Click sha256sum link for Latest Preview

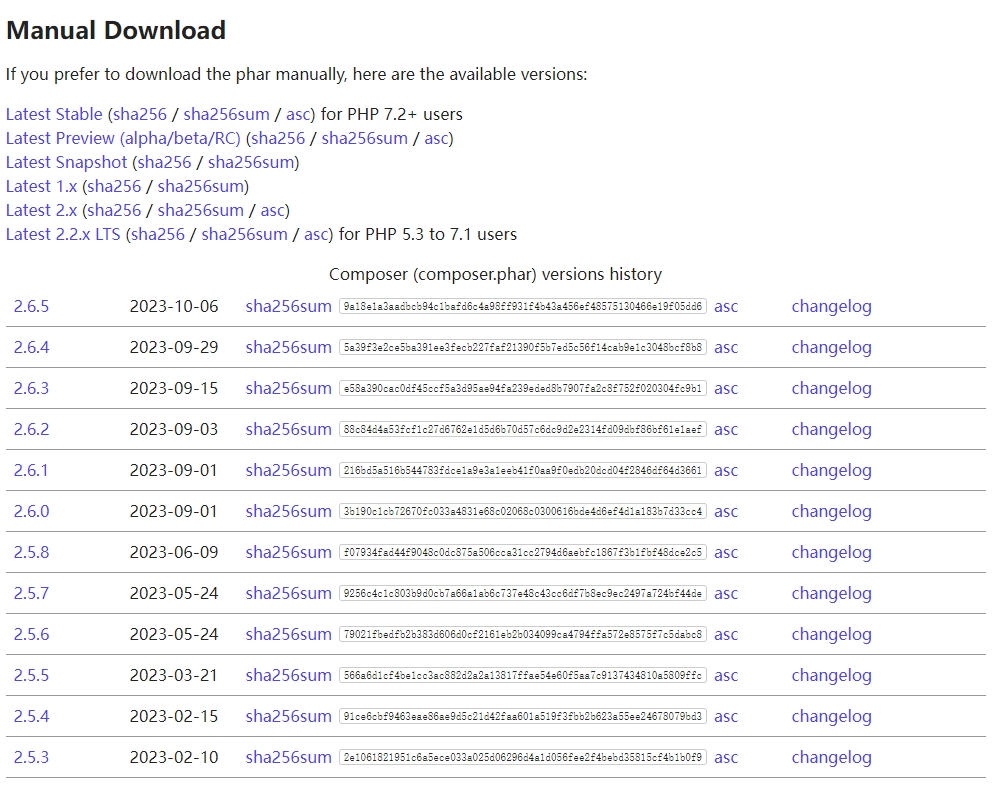tap(365, 138)
